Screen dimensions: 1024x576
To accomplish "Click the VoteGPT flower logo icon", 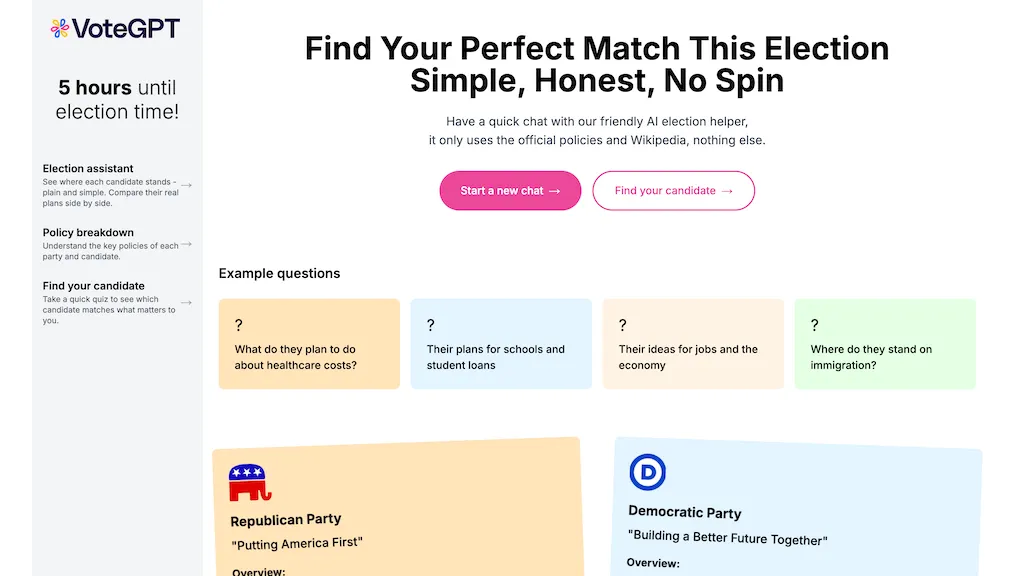I will (x=60, y=28).
